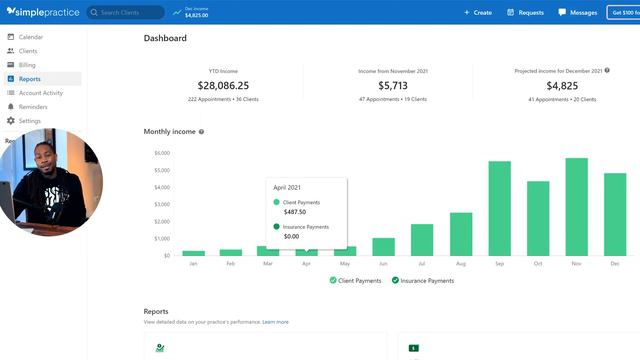
Task: Click the SimplePractice logo
Action: point(43,12)
